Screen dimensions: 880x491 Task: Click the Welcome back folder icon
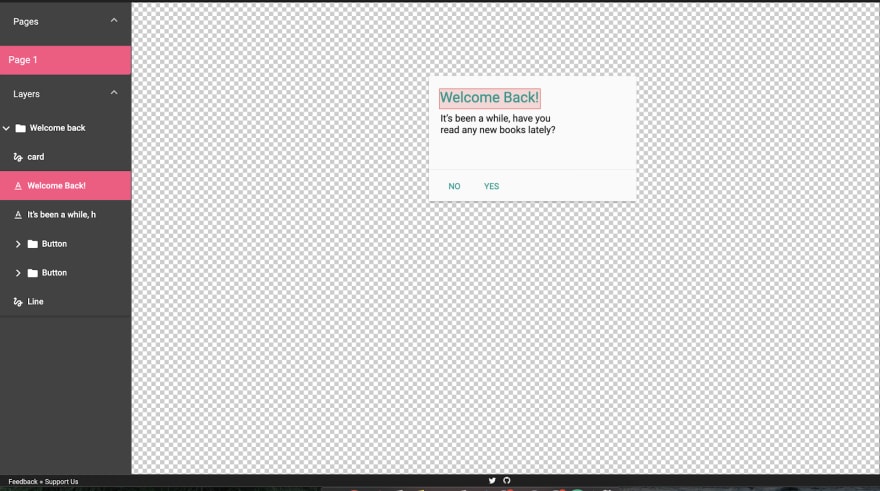(21, 128)
